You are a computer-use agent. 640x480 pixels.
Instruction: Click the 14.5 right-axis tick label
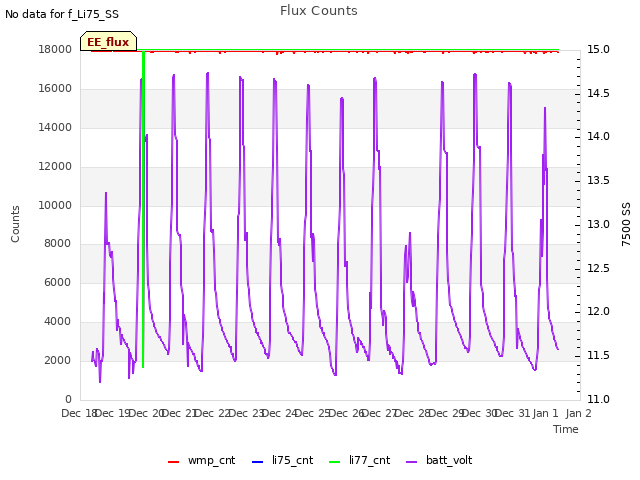click(x=598, y=93)
